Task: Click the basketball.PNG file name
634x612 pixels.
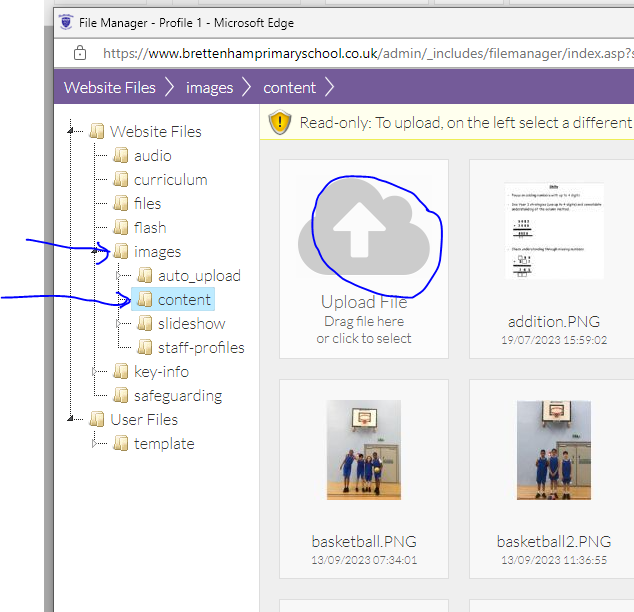Action: (x=364, y=542)
